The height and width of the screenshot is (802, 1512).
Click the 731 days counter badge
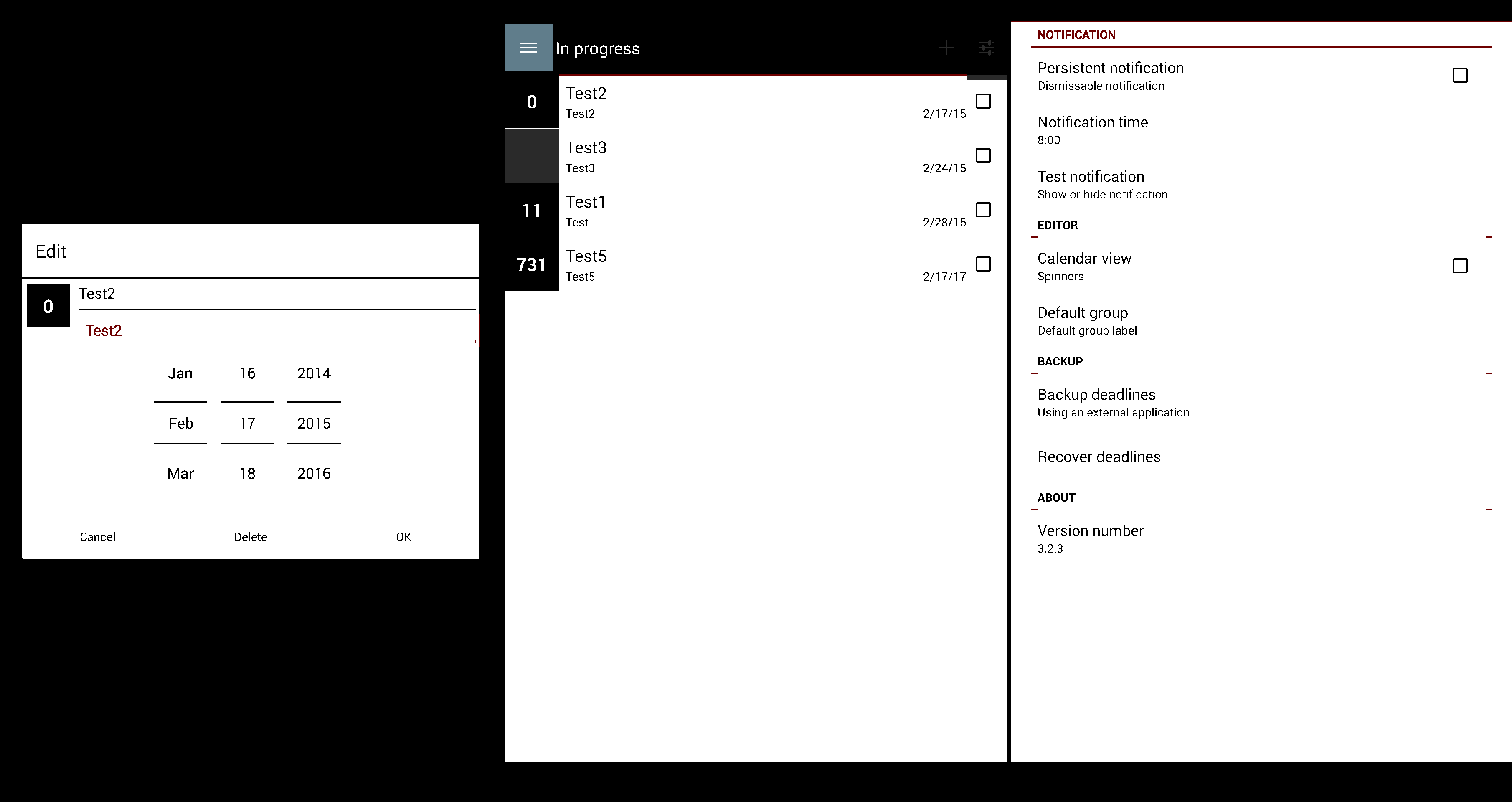(x=531, y=264)
